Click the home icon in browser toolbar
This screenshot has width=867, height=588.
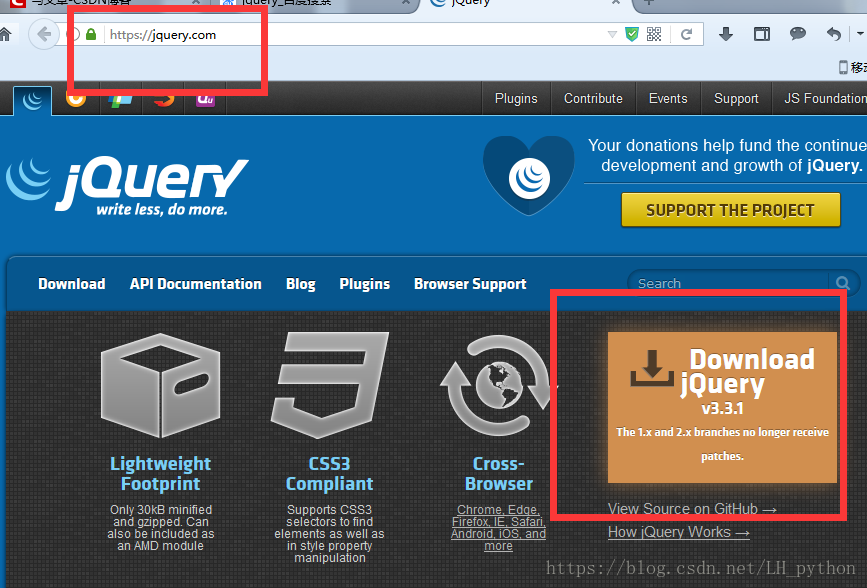pyautogui.click(x=4, y=35)
